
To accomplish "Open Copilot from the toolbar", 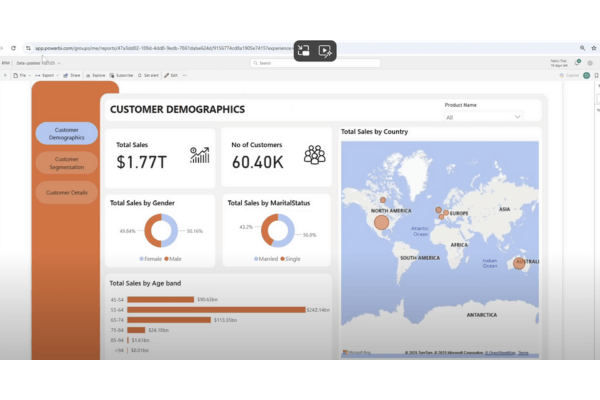I will pos(569,75).
